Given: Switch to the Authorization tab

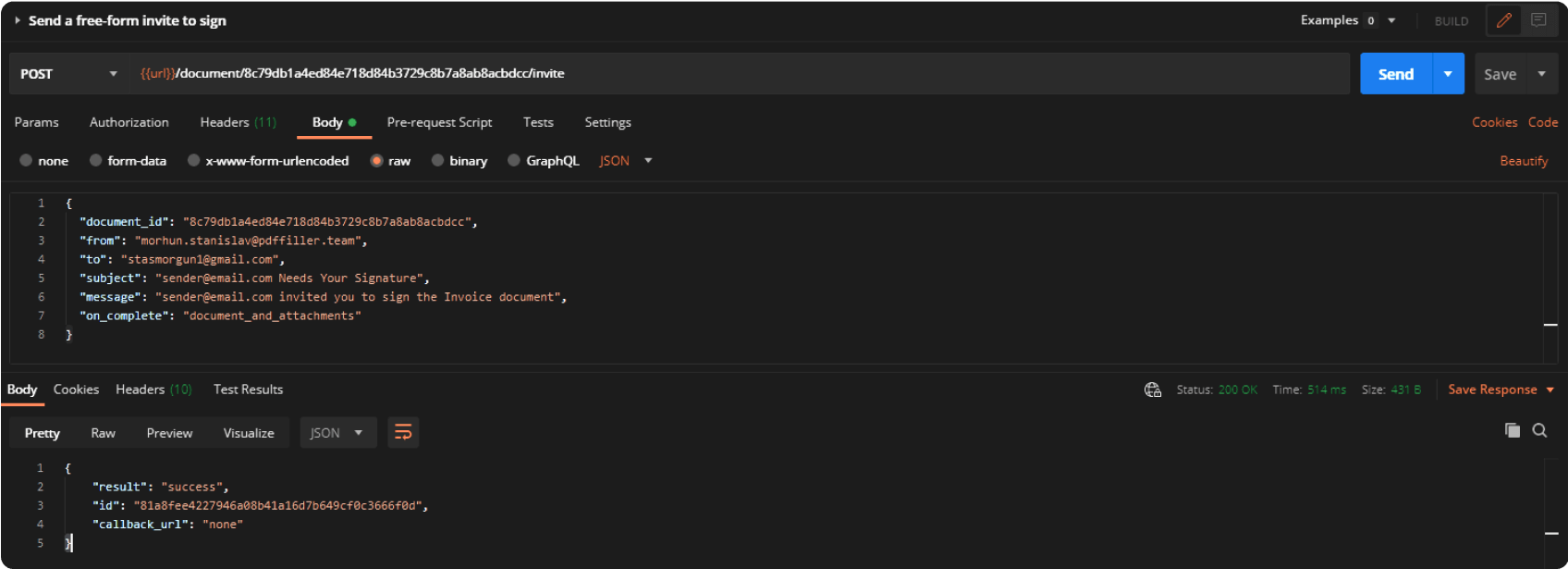Looking at the screenshot, I should point(129,122).
